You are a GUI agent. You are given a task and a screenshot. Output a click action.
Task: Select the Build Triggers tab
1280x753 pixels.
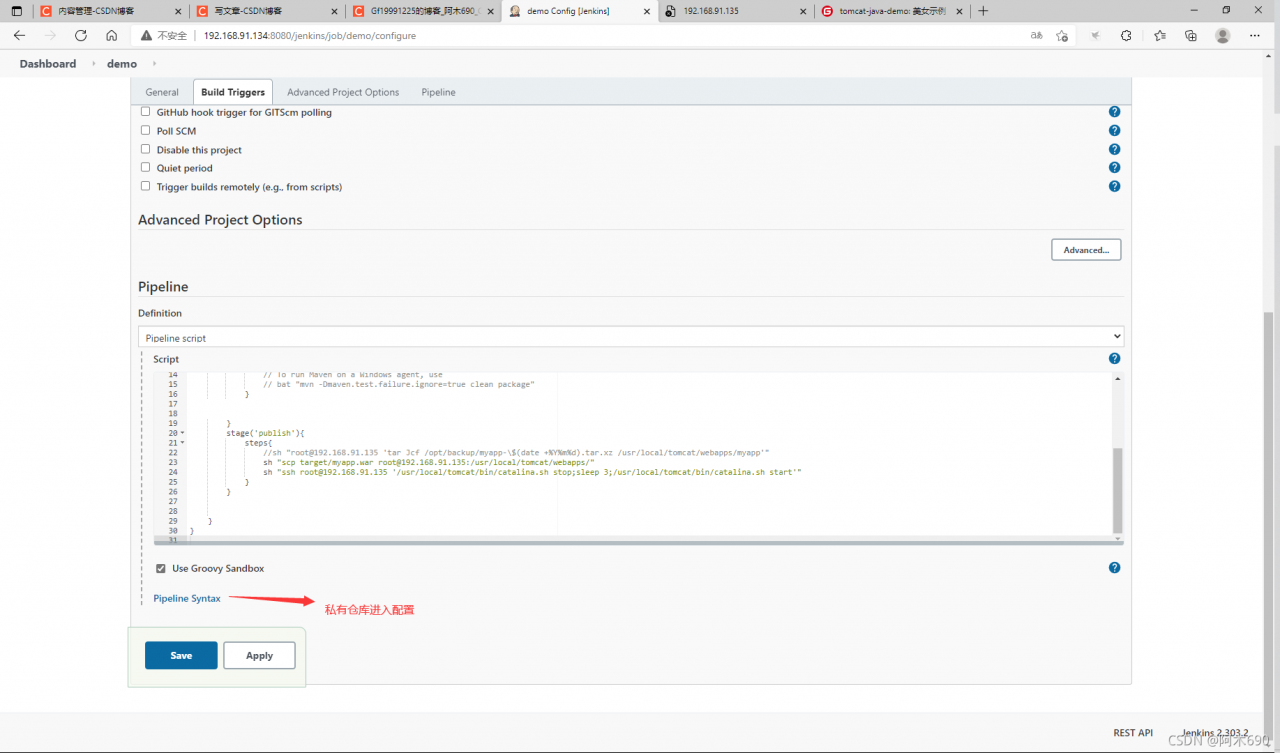pos(233,92)
